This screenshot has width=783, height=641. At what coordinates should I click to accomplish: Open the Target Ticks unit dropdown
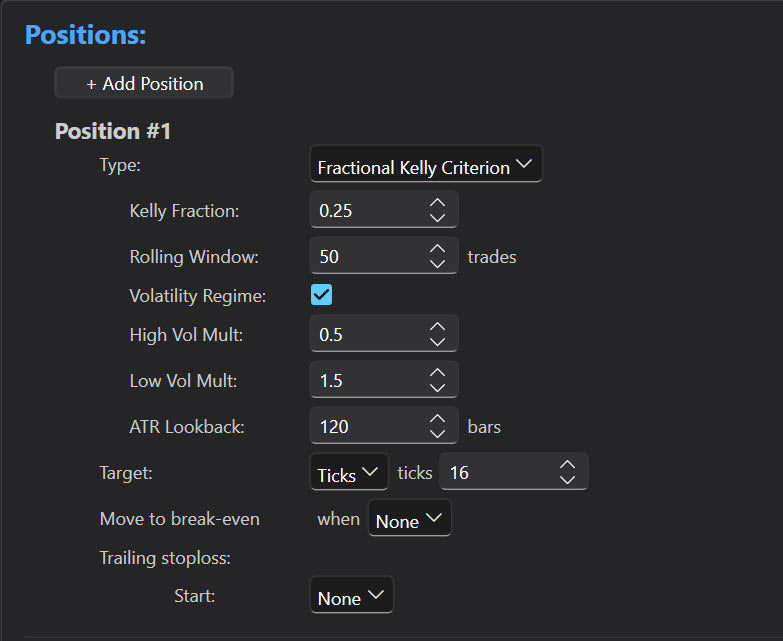(348, 473)
